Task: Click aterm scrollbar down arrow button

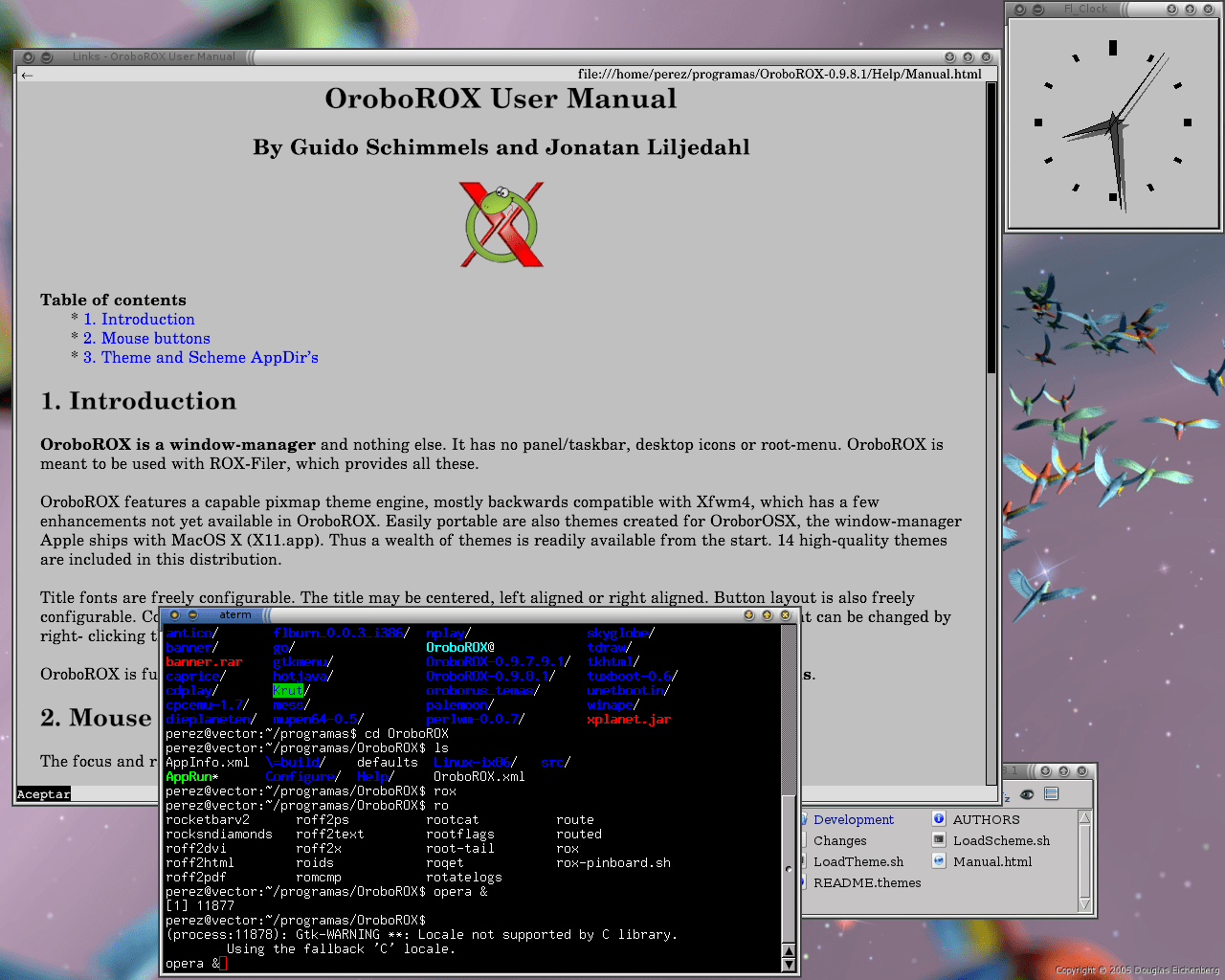Action: [x=789, y=964]
